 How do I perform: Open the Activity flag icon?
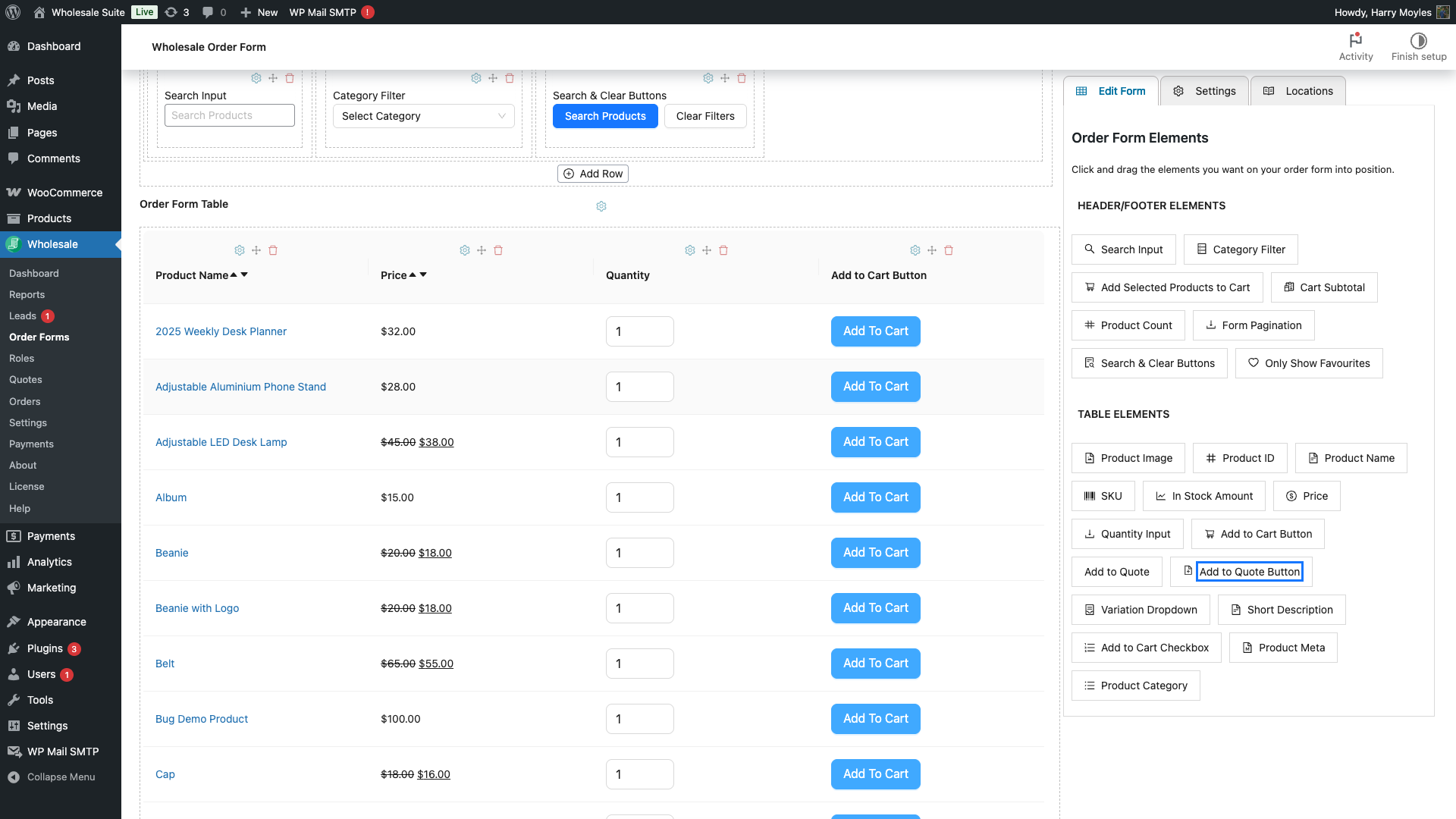click(x=1356, y=40)
